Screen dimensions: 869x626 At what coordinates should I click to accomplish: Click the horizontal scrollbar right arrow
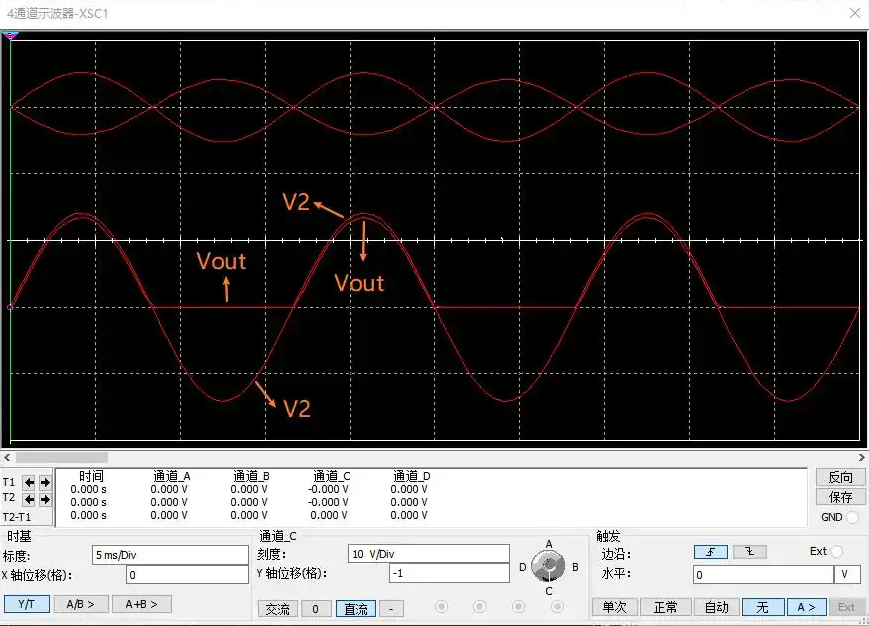click(x=861, y=458)
